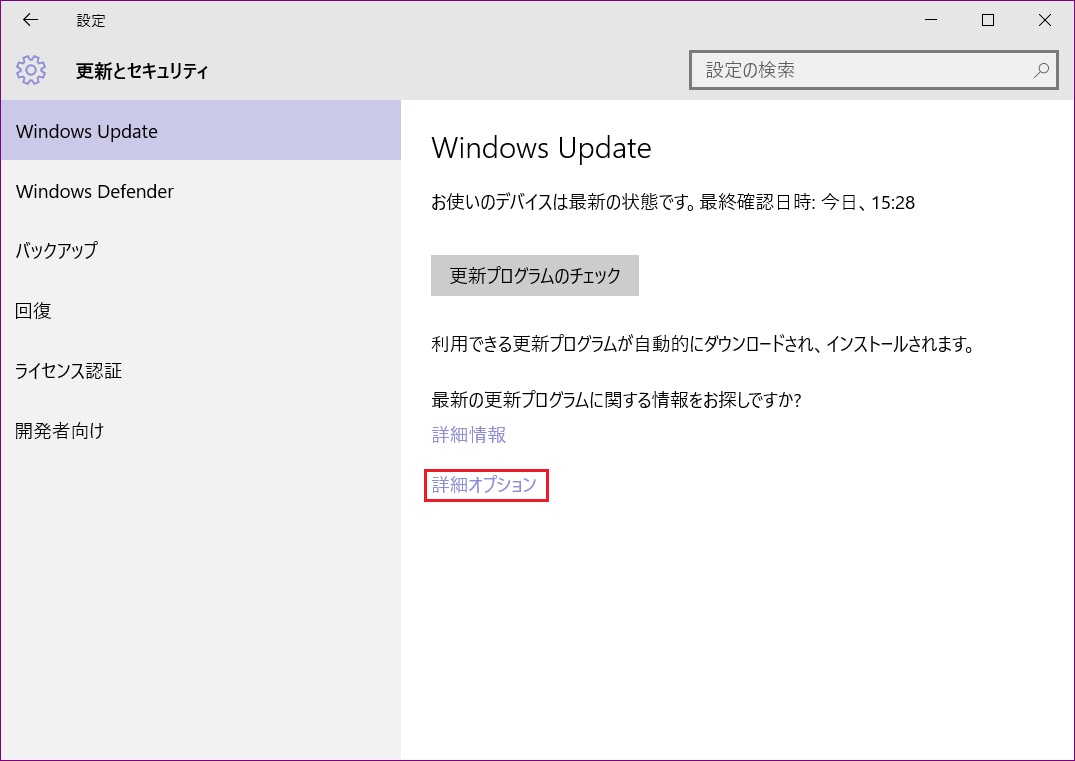The height and width of the screenshot is (761, 1075).
Task: Click the 自動的にダウンロード description text
Action: tap(703, 343)
